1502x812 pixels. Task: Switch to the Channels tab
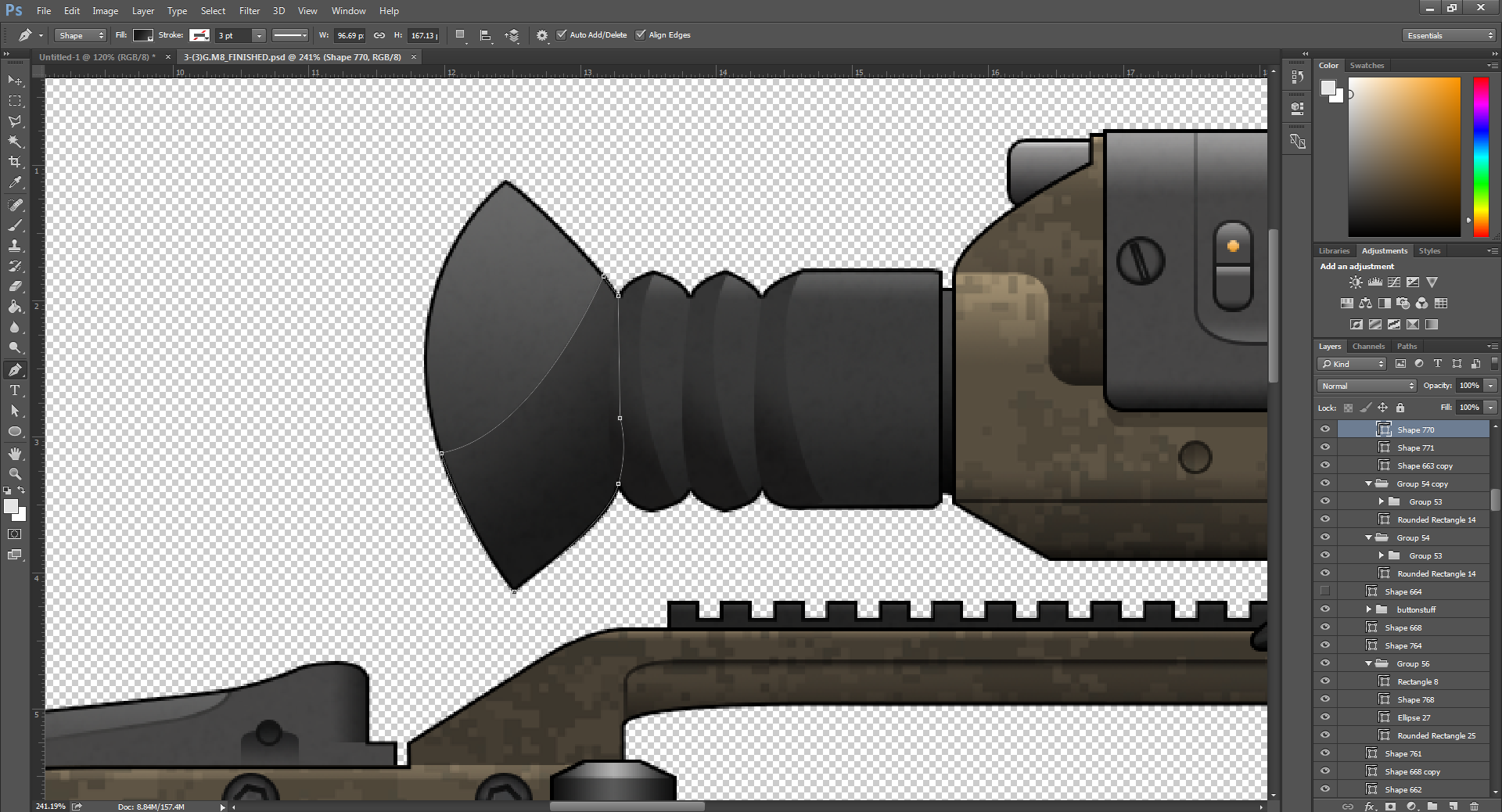[1368, 346]
